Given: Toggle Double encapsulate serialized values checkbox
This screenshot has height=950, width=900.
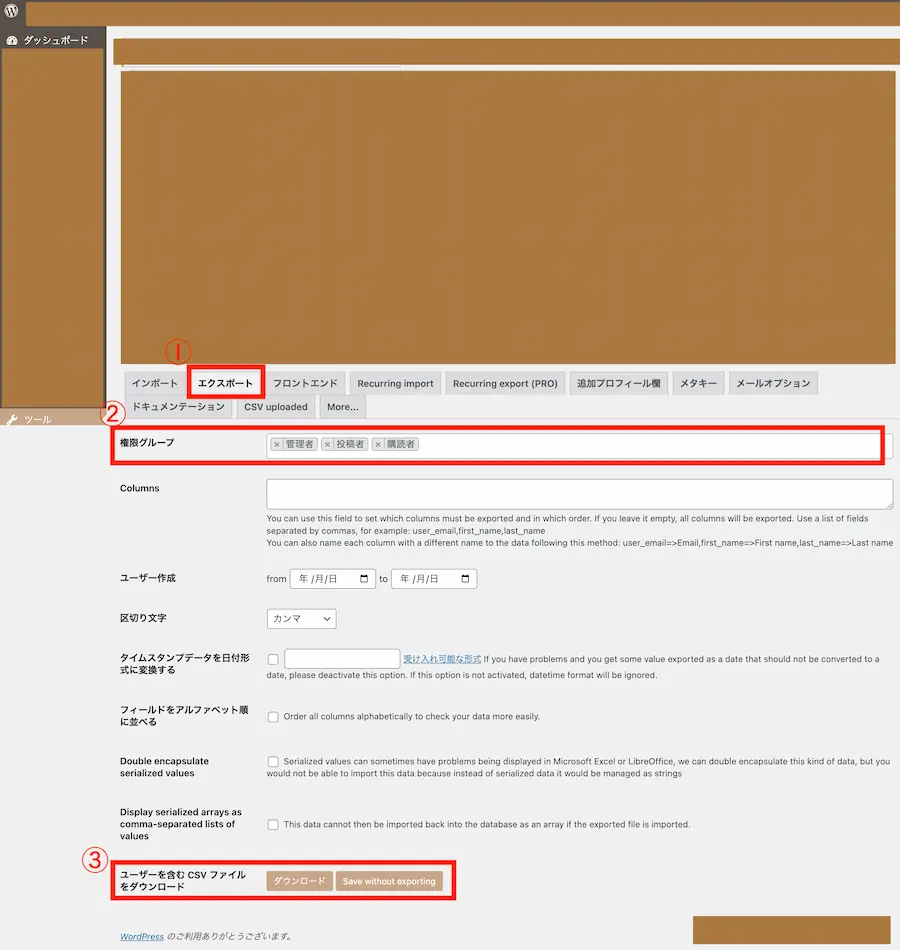Looking at the screenshot, I should [x=273, y=762].
